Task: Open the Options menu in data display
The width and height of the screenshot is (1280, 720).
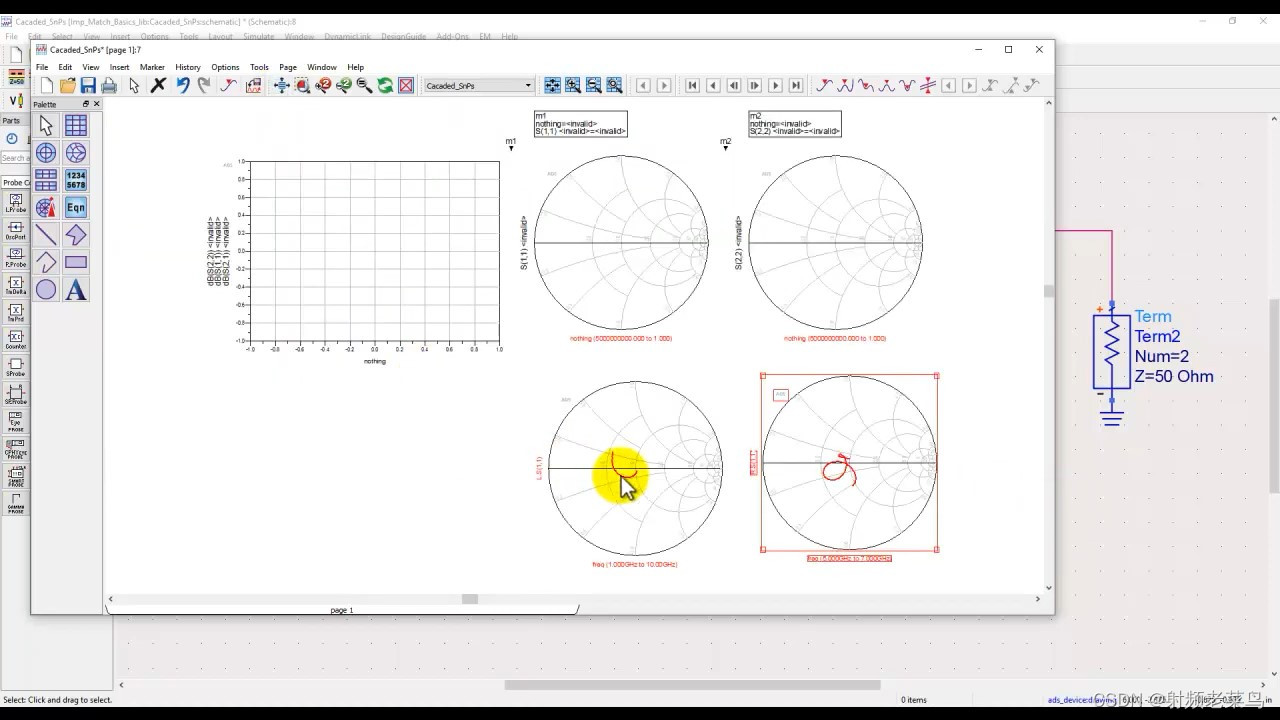Action: coord(225,67)
